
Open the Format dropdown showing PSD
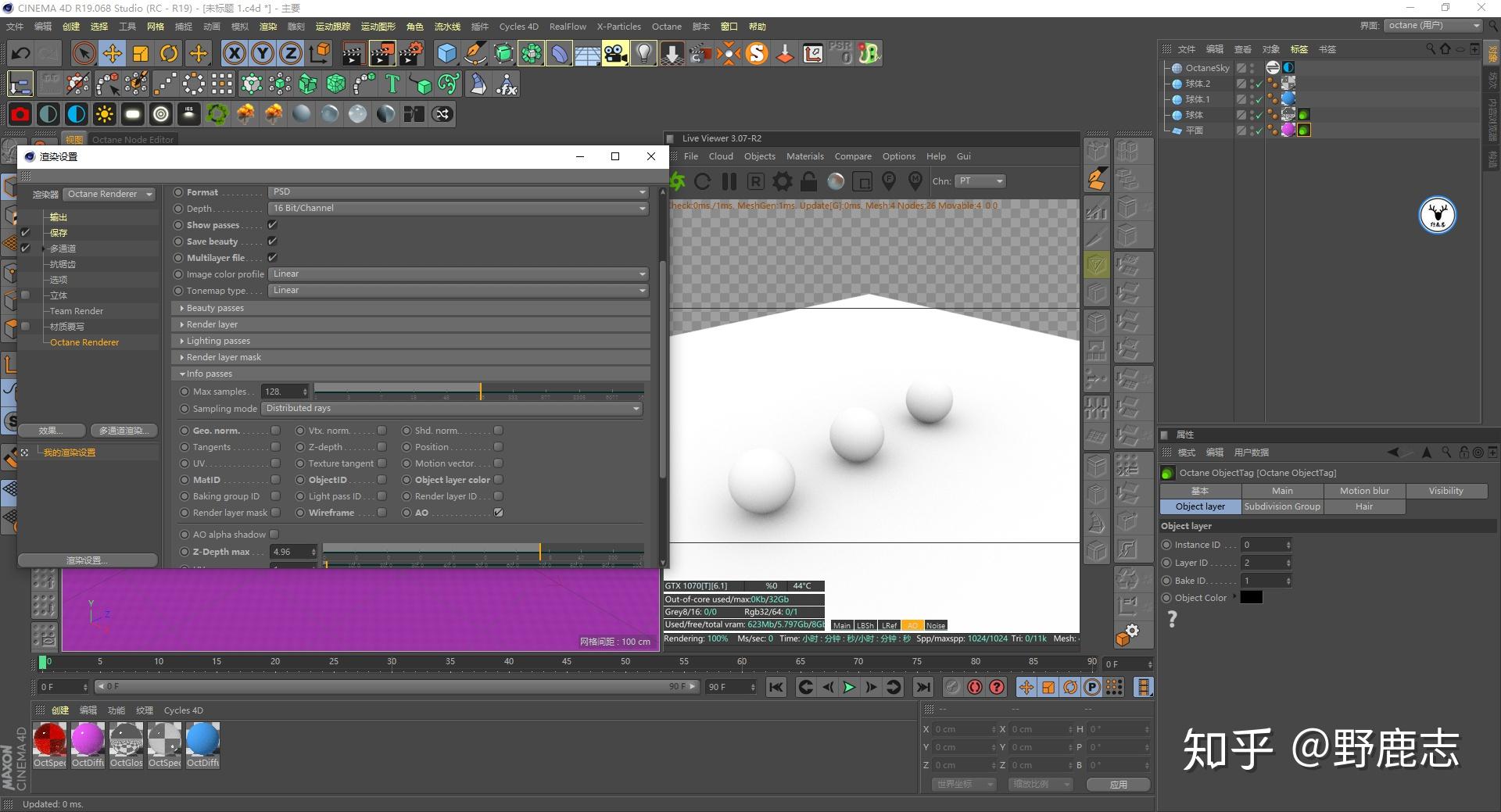[x=458, y=192]
